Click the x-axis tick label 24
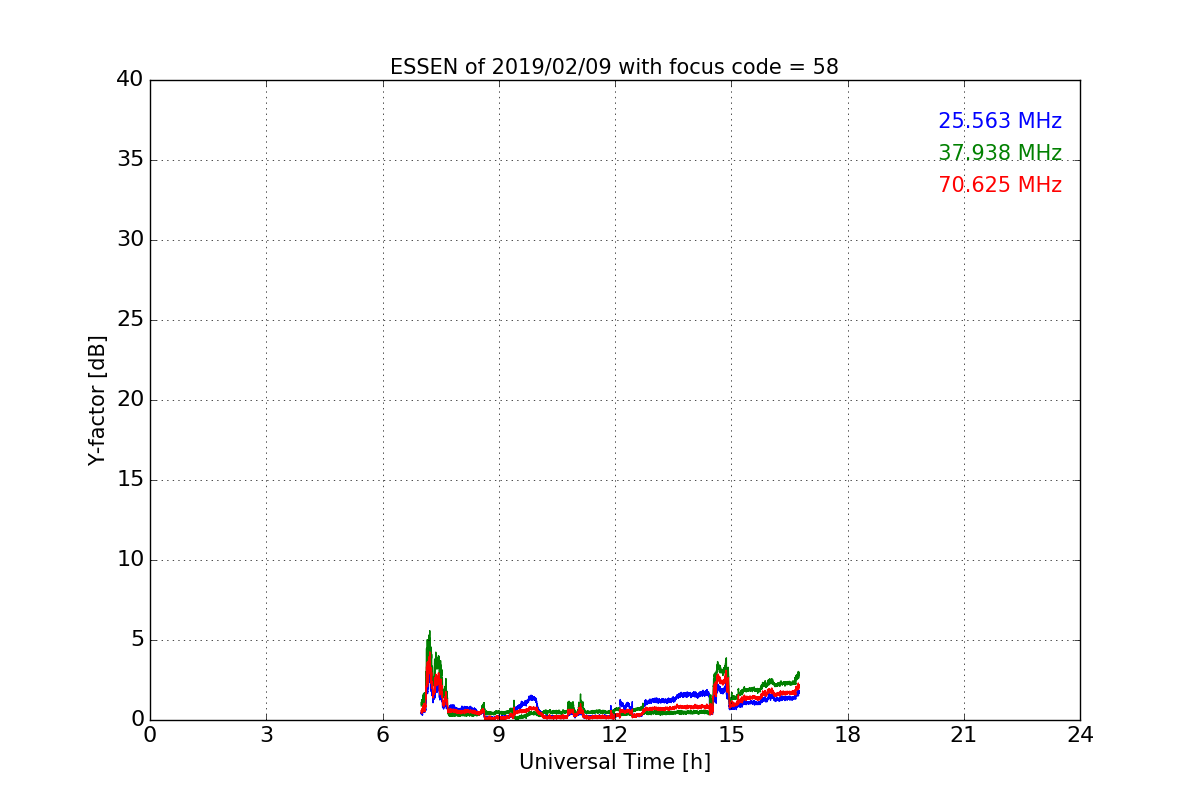1200x800 pixels. click(1080, 735)
